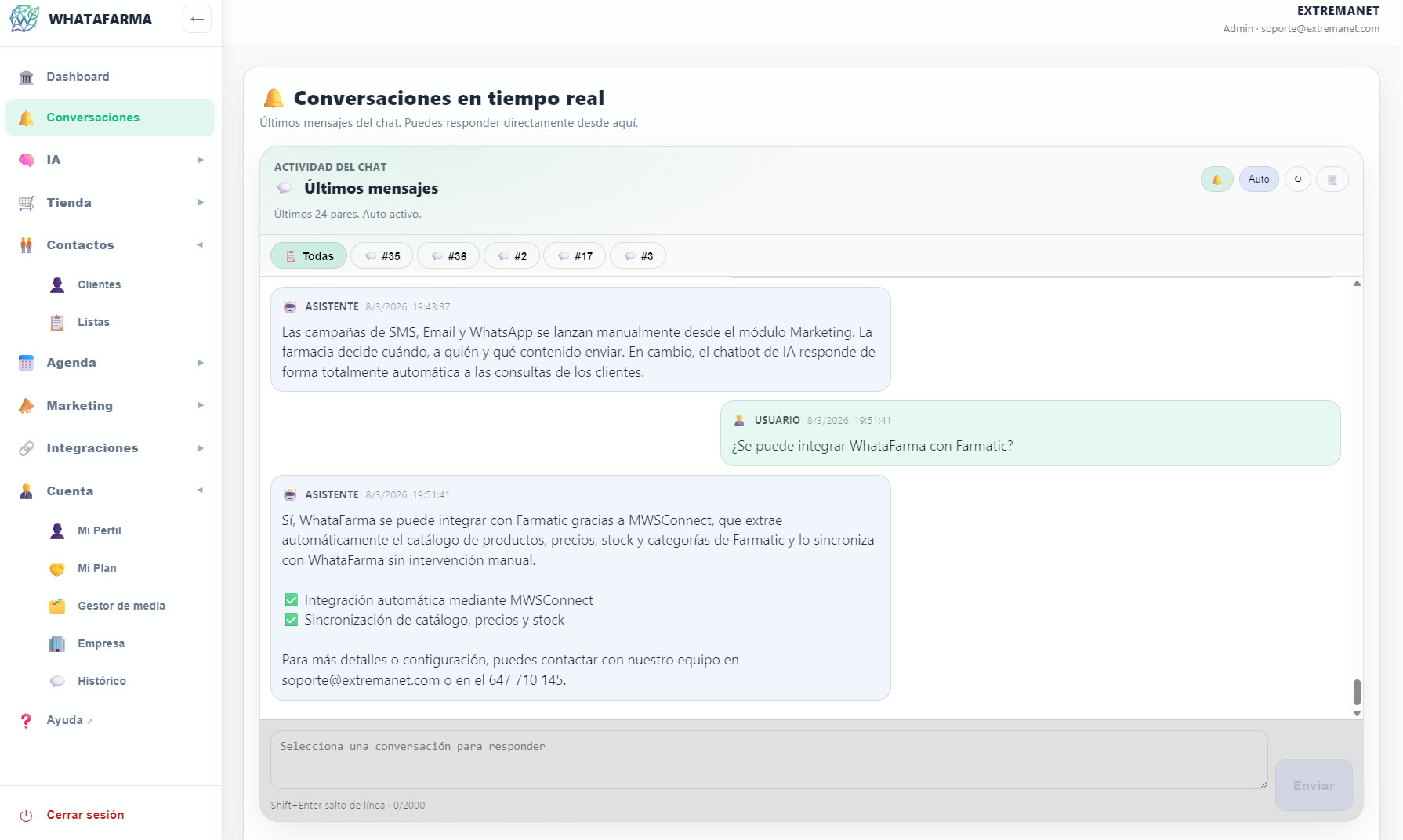The width and height of the screenshot is (1403, 840).
Task: Open Mi Plan in the account section
Action: pos(96,568)
